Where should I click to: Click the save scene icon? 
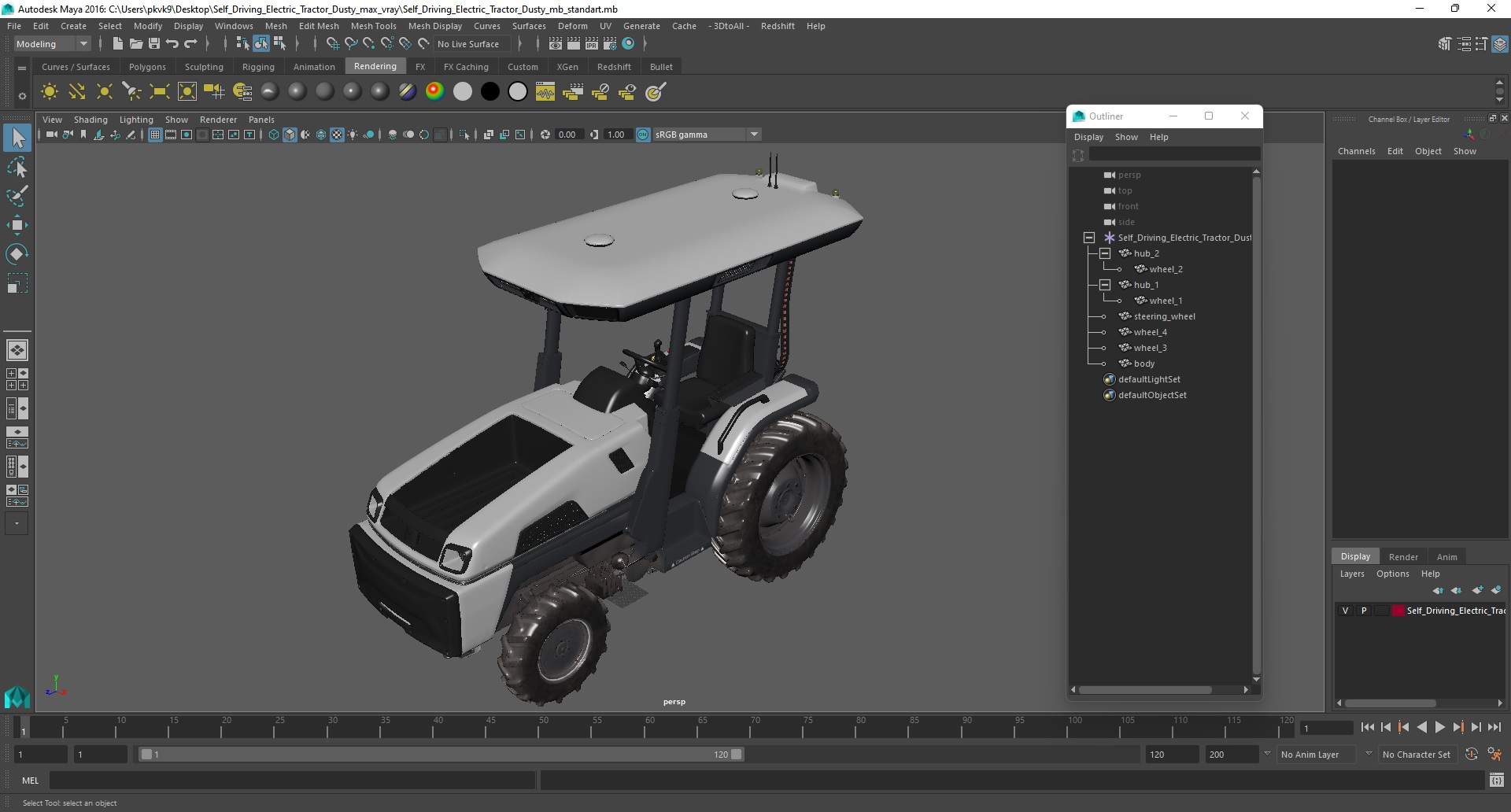point(153,44)
